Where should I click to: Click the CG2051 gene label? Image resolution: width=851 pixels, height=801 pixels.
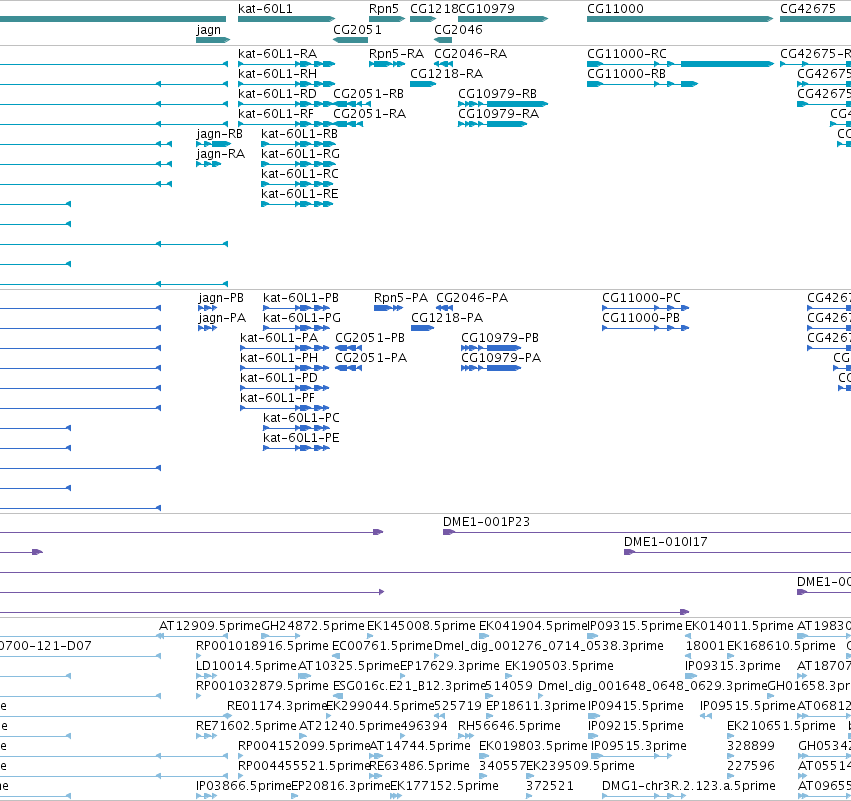coord(357,30)
